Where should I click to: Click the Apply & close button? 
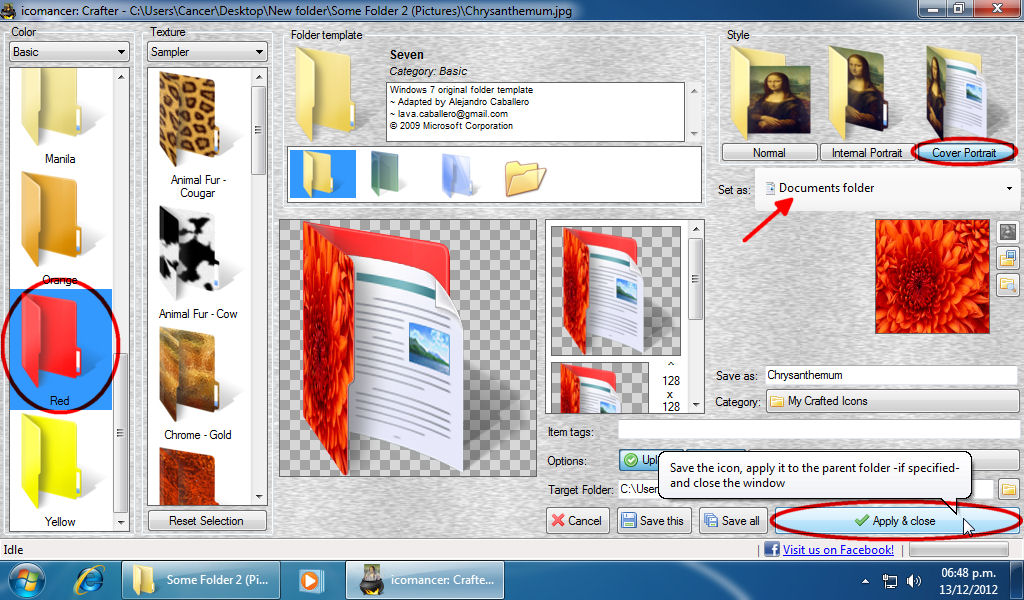[896, 520]
